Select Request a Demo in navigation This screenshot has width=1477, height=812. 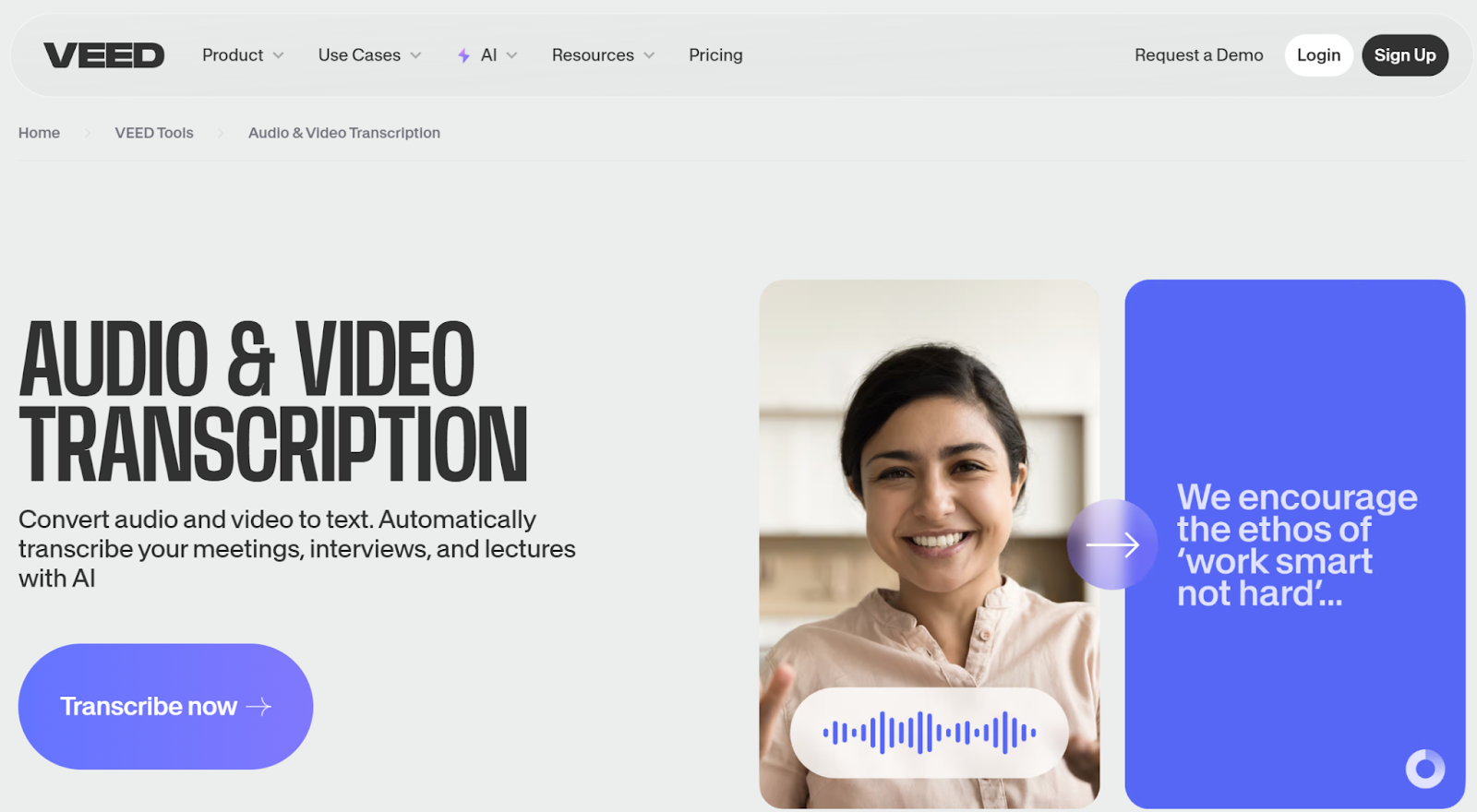click(x=1198, y=55)
